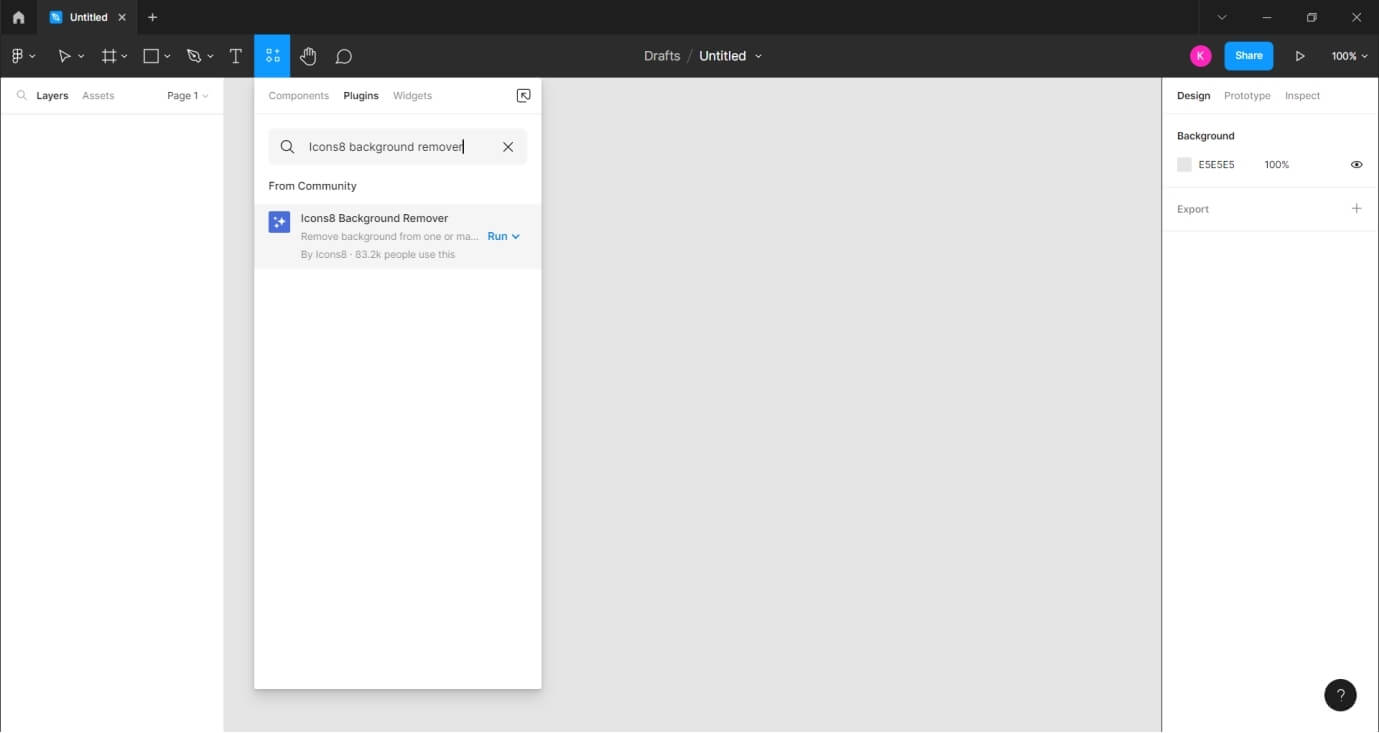This screenshot has height=733, width=1379.
Task: Open the Figma home screen
Action: (18, 17)
